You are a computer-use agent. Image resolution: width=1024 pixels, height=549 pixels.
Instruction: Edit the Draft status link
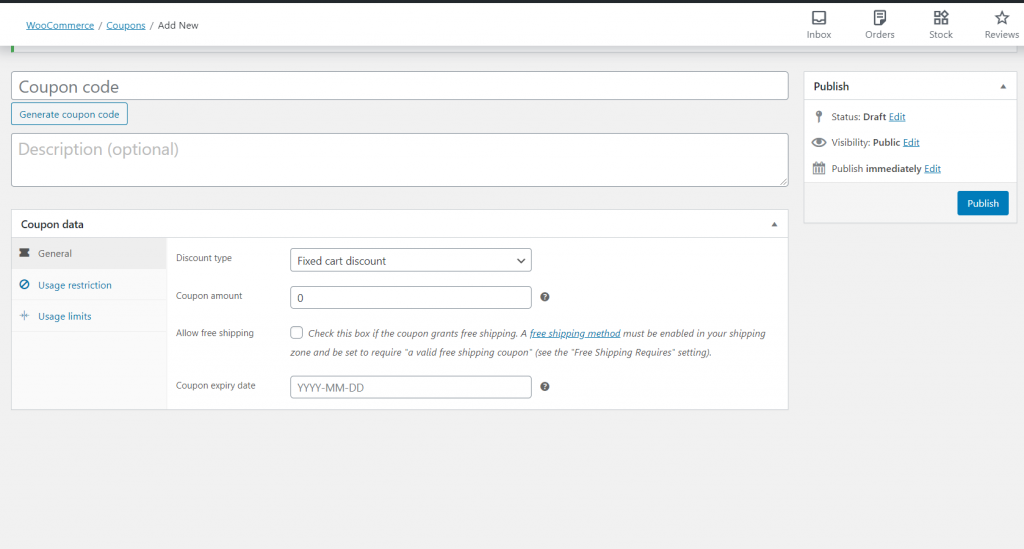point(897,117)
